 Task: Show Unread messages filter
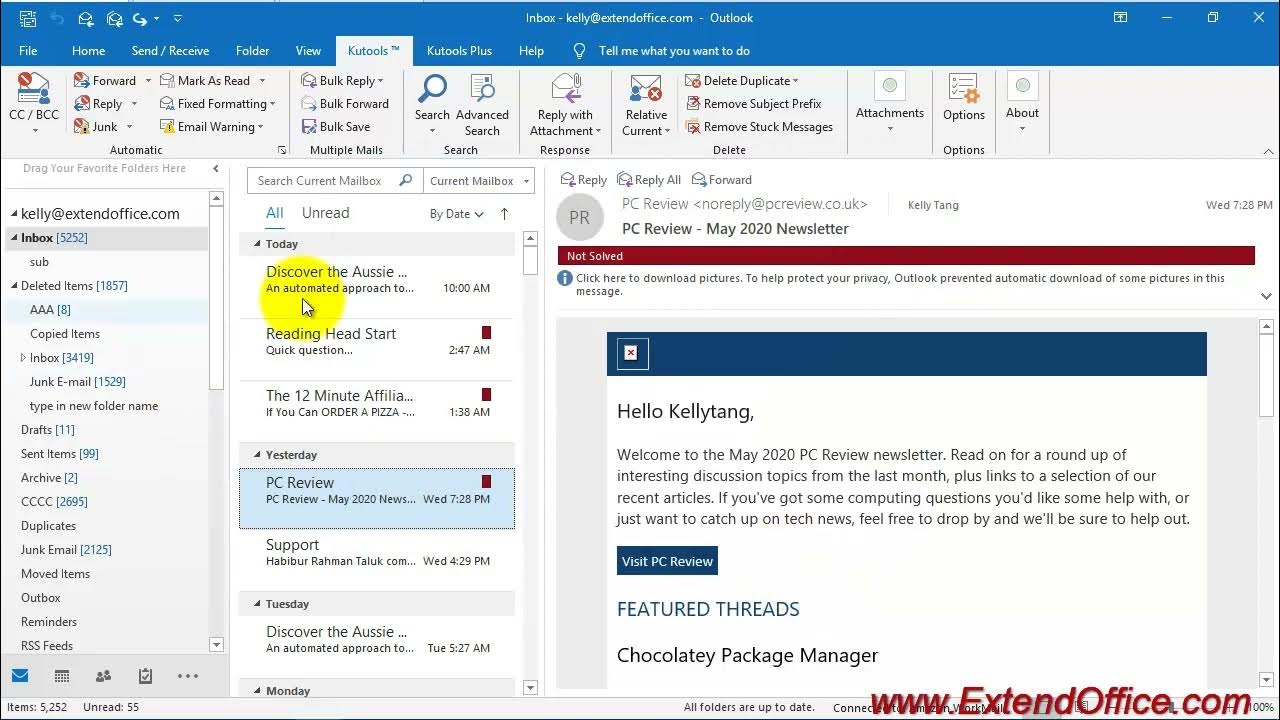click(325, 213)
